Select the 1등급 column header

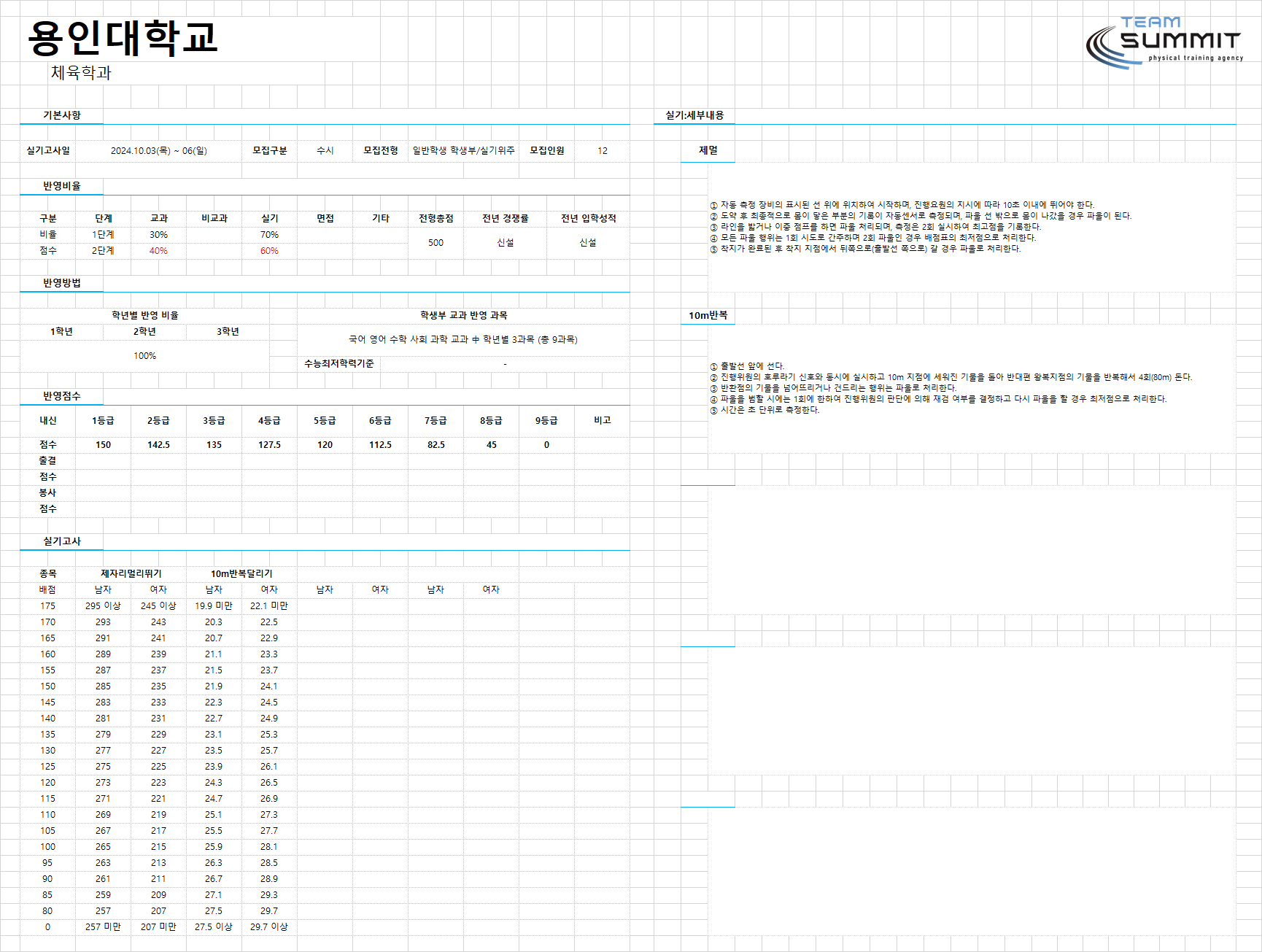pos(104,420)
